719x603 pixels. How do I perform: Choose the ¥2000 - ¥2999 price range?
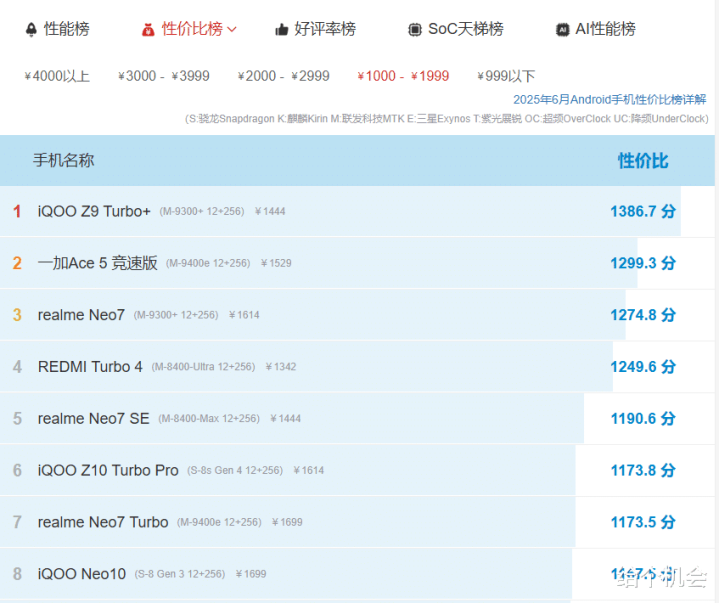(x=283, y=76)
